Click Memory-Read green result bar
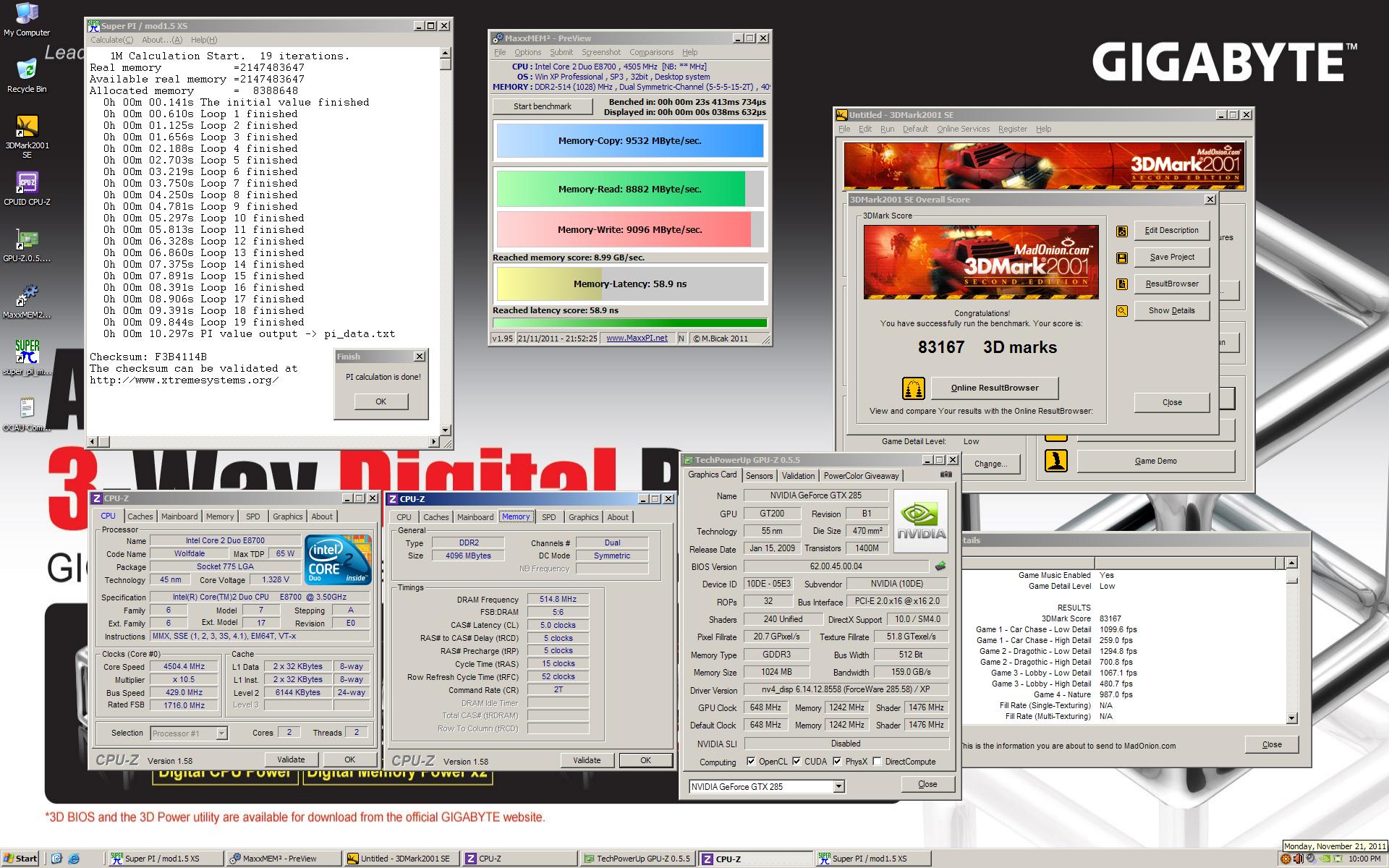This screenshot has height=868, width=1389. coord(629,189)
